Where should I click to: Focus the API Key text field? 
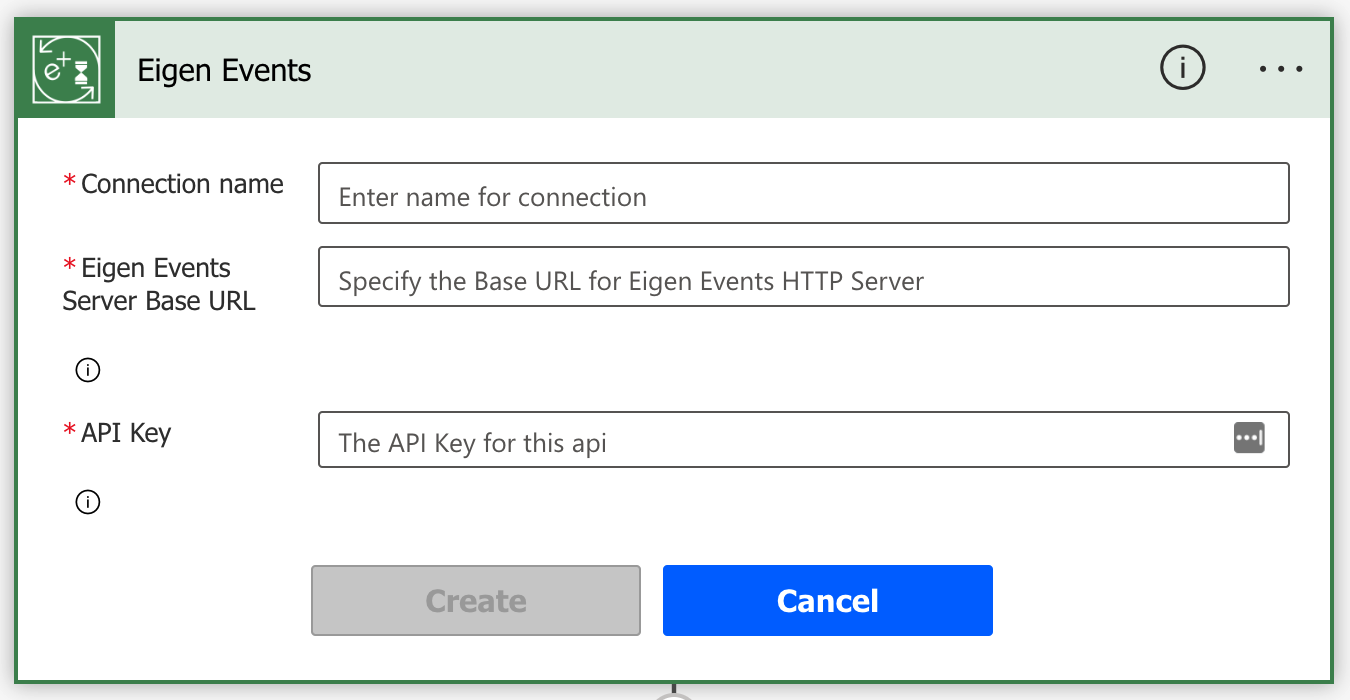(x=804, y=439)
